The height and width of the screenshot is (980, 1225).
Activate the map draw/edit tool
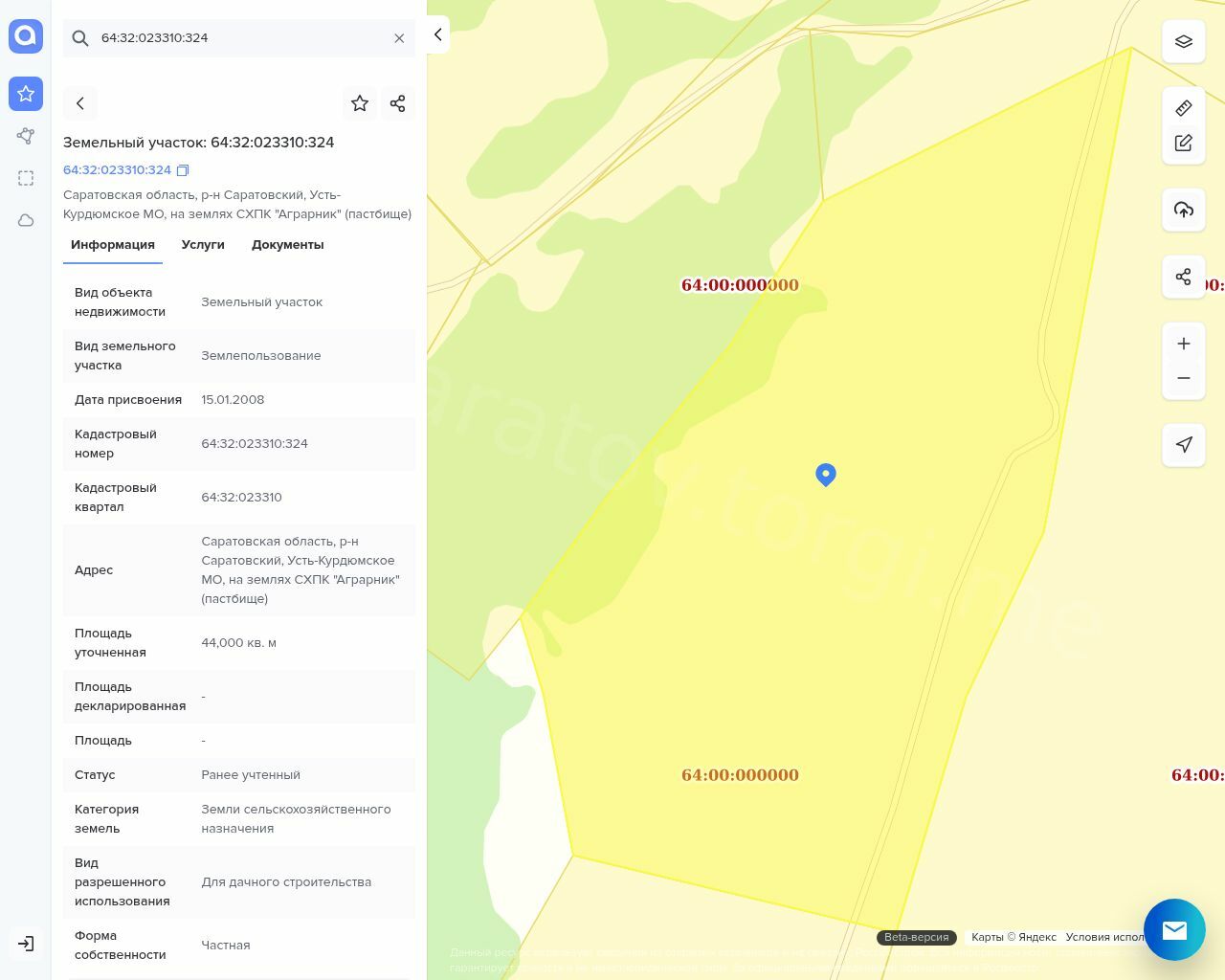(1184, 143)
